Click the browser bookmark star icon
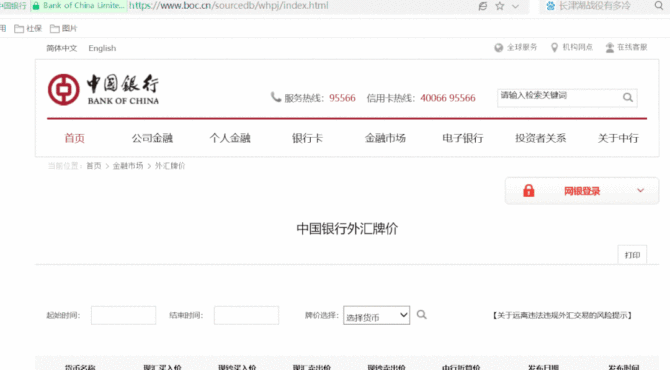 pyautogui.click(x=500, y=6)
